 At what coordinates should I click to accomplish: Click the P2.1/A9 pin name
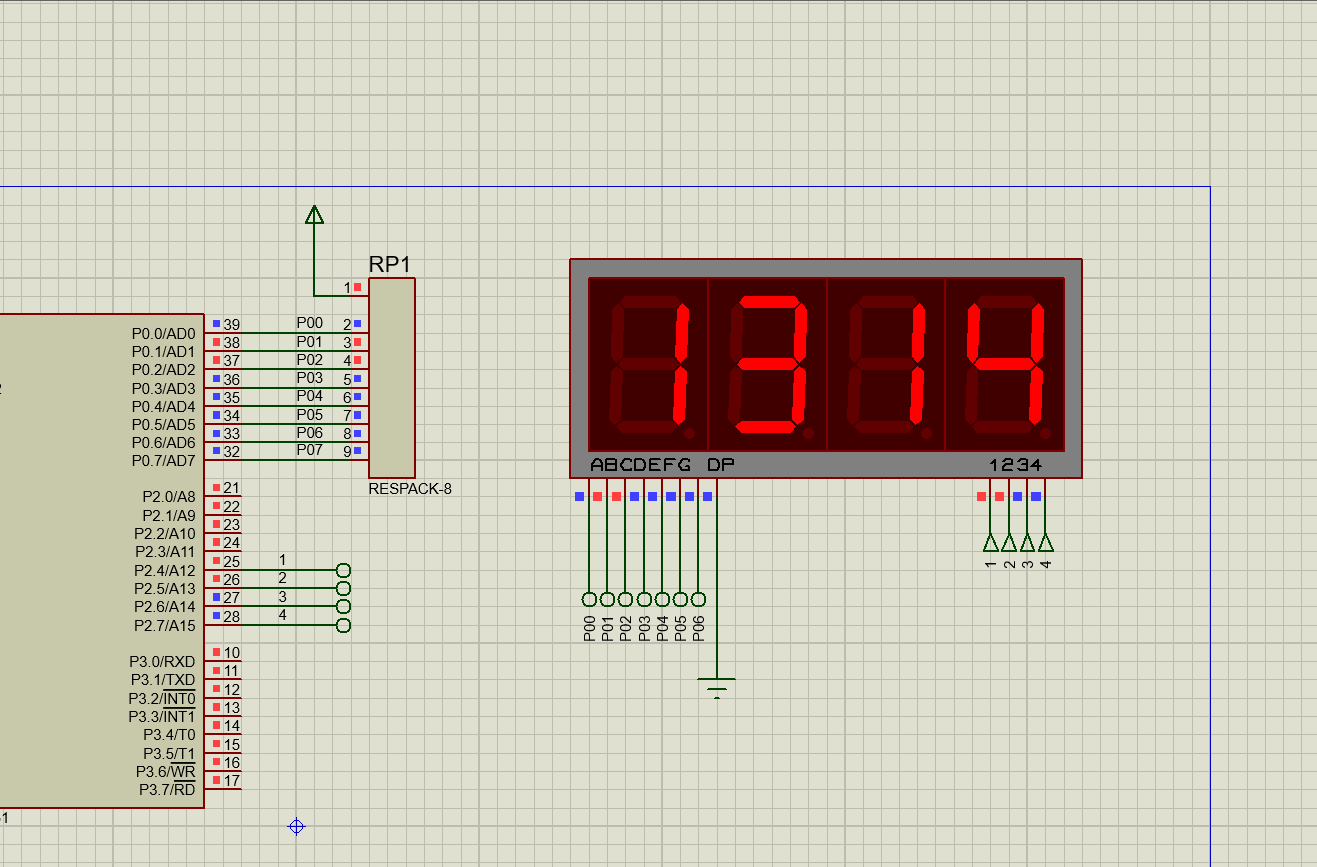tap(169, 515)
